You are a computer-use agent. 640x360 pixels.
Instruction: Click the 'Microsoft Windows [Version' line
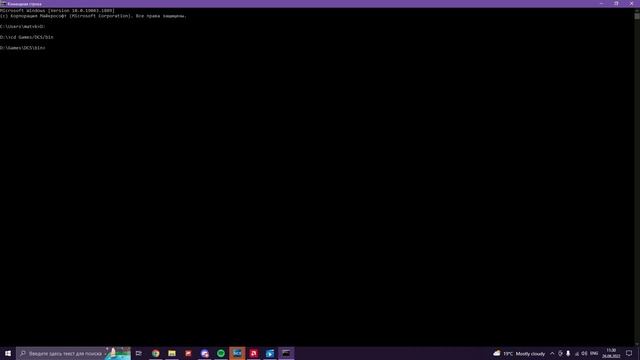click(x=57, y=11)
